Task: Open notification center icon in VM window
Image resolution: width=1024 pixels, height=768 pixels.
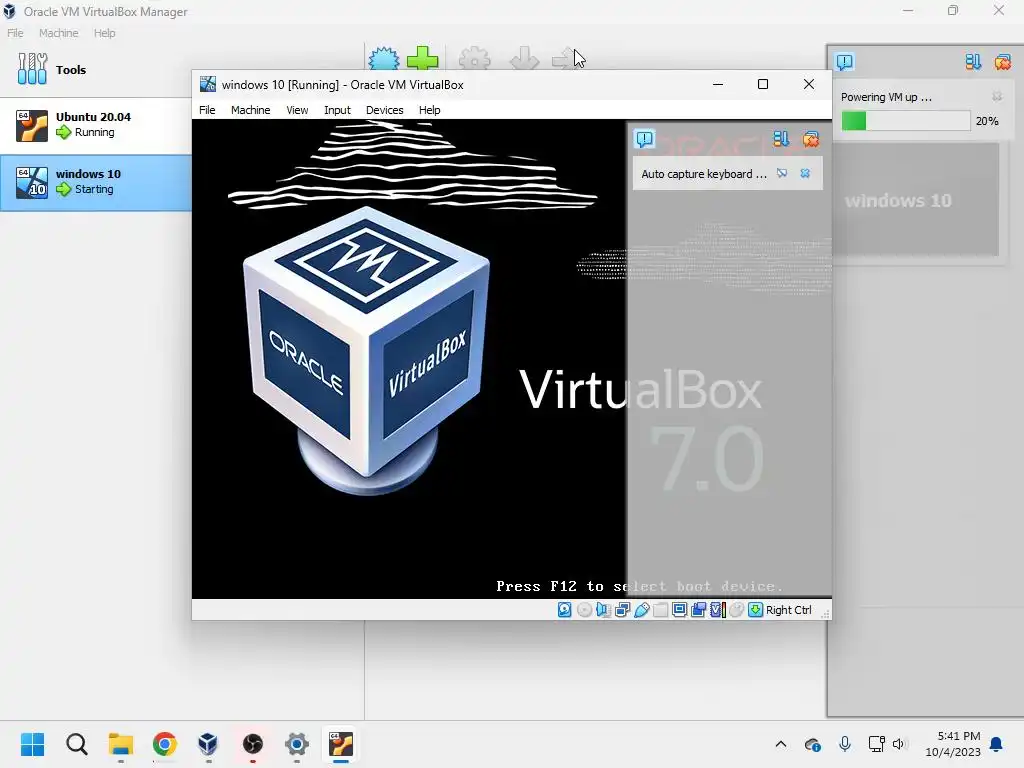Action: (x=645, y=138)
